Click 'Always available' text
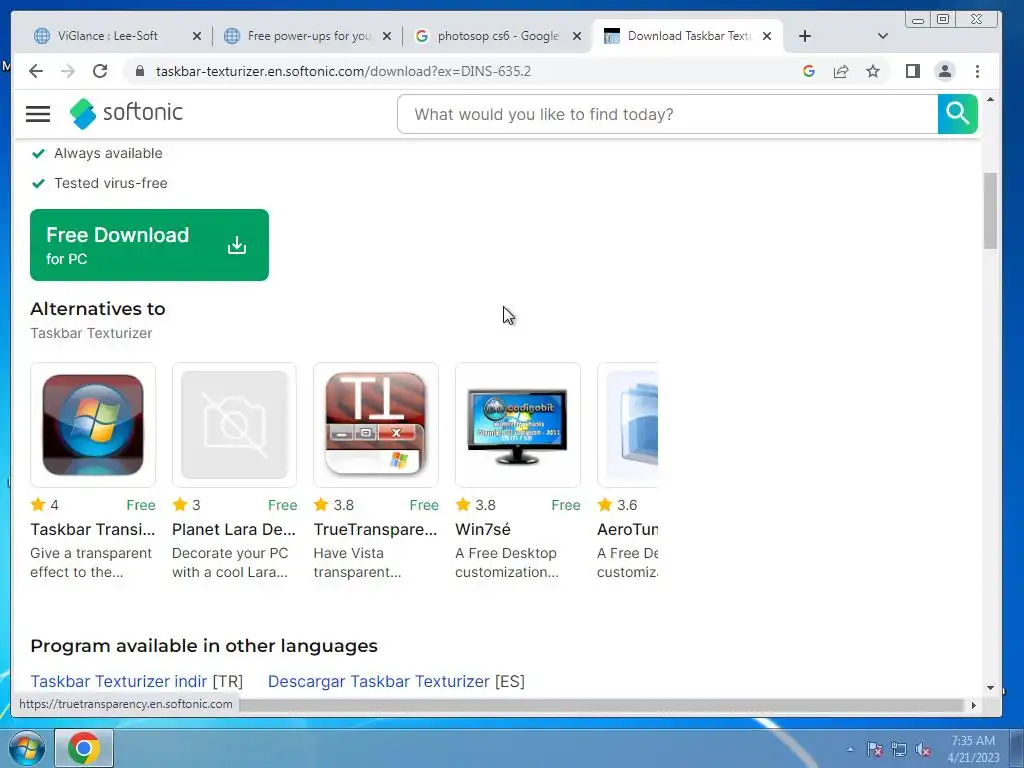1024x768 pixels. coord(108,153)
